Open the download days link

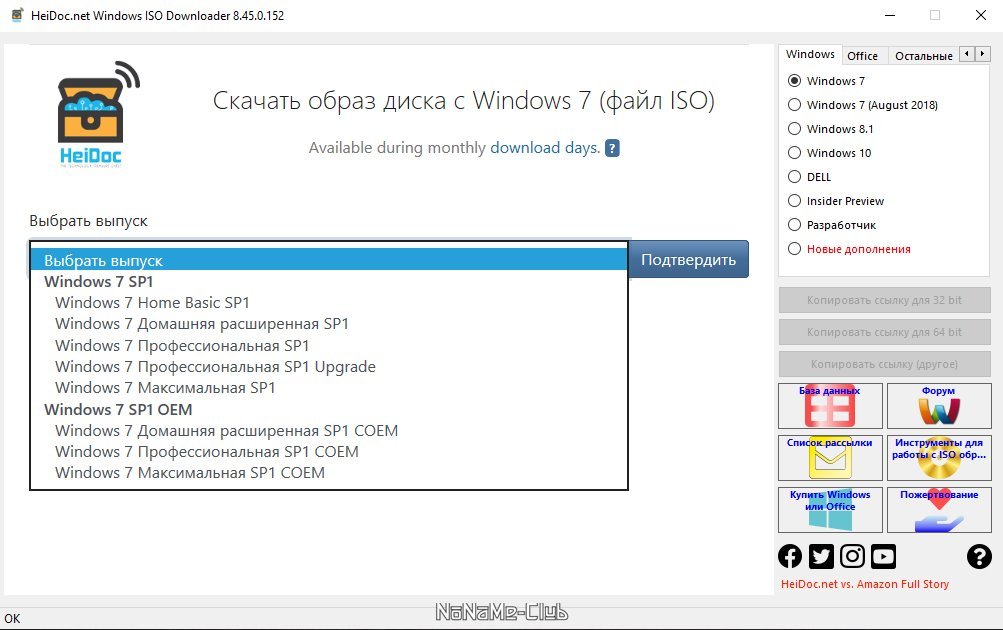pyautogui.click(x=545, y=148)
